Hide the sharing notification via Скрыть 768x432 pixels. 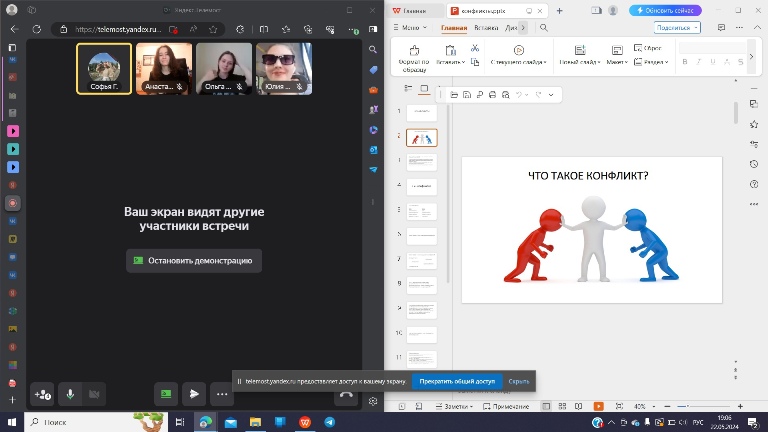tap(518, 381)
